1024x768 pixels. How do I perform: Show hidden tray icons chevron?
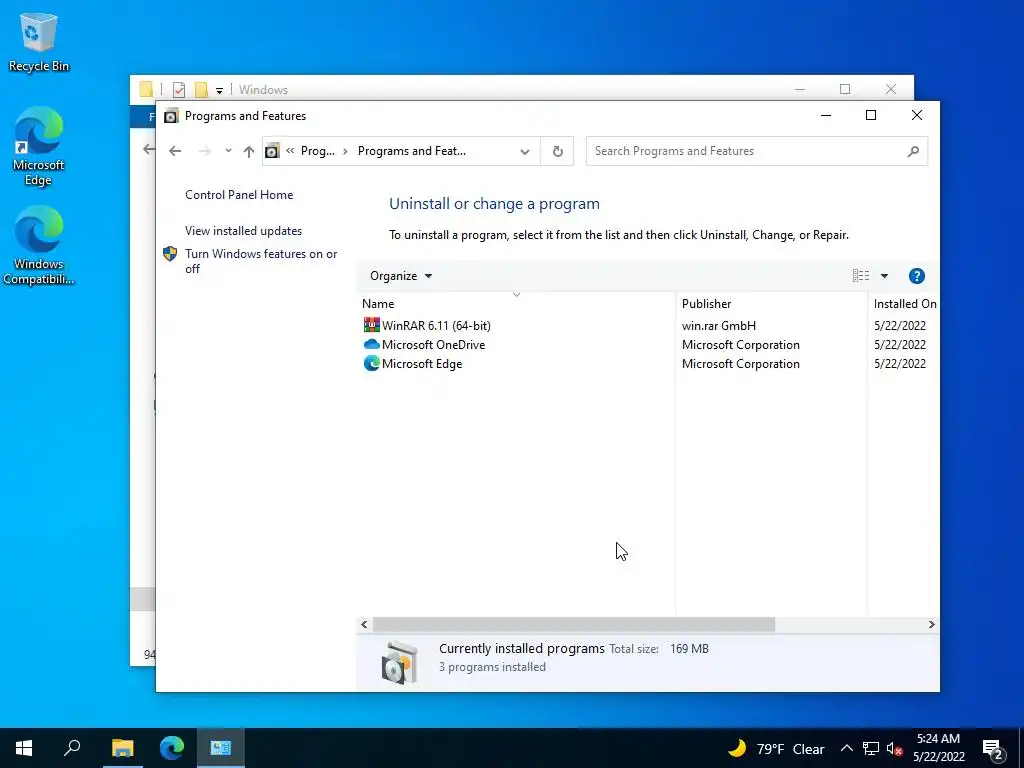[846, 748]
